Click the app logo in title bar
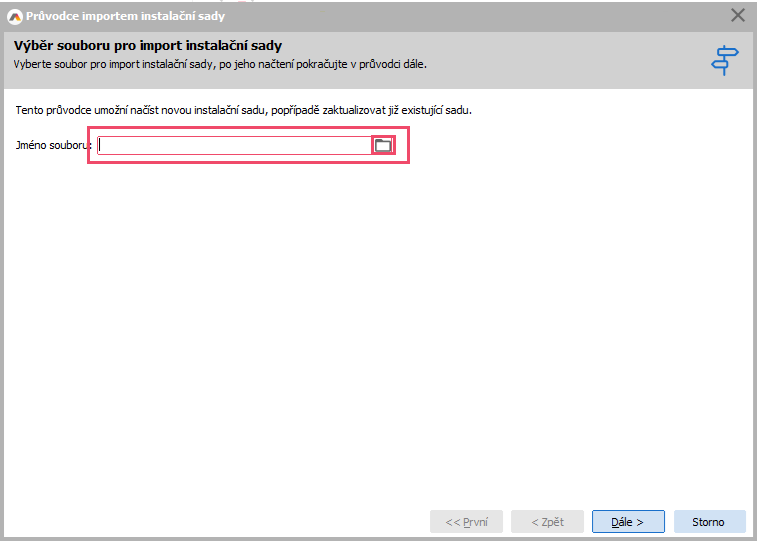This screenshot has width=757, height=541. coord(14,15)
